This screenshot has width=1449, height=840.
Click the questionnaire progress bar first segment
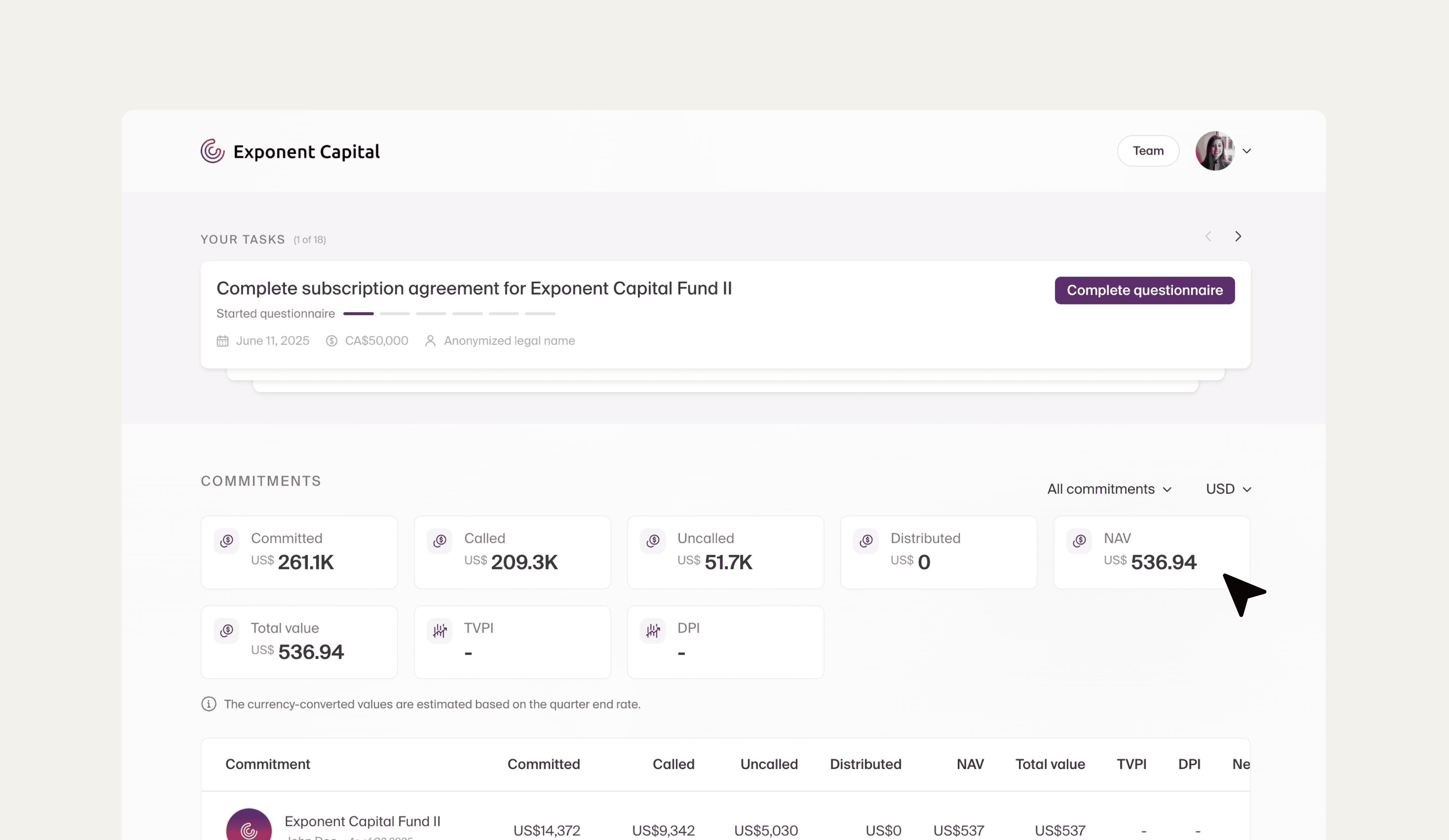pos(358,314)
